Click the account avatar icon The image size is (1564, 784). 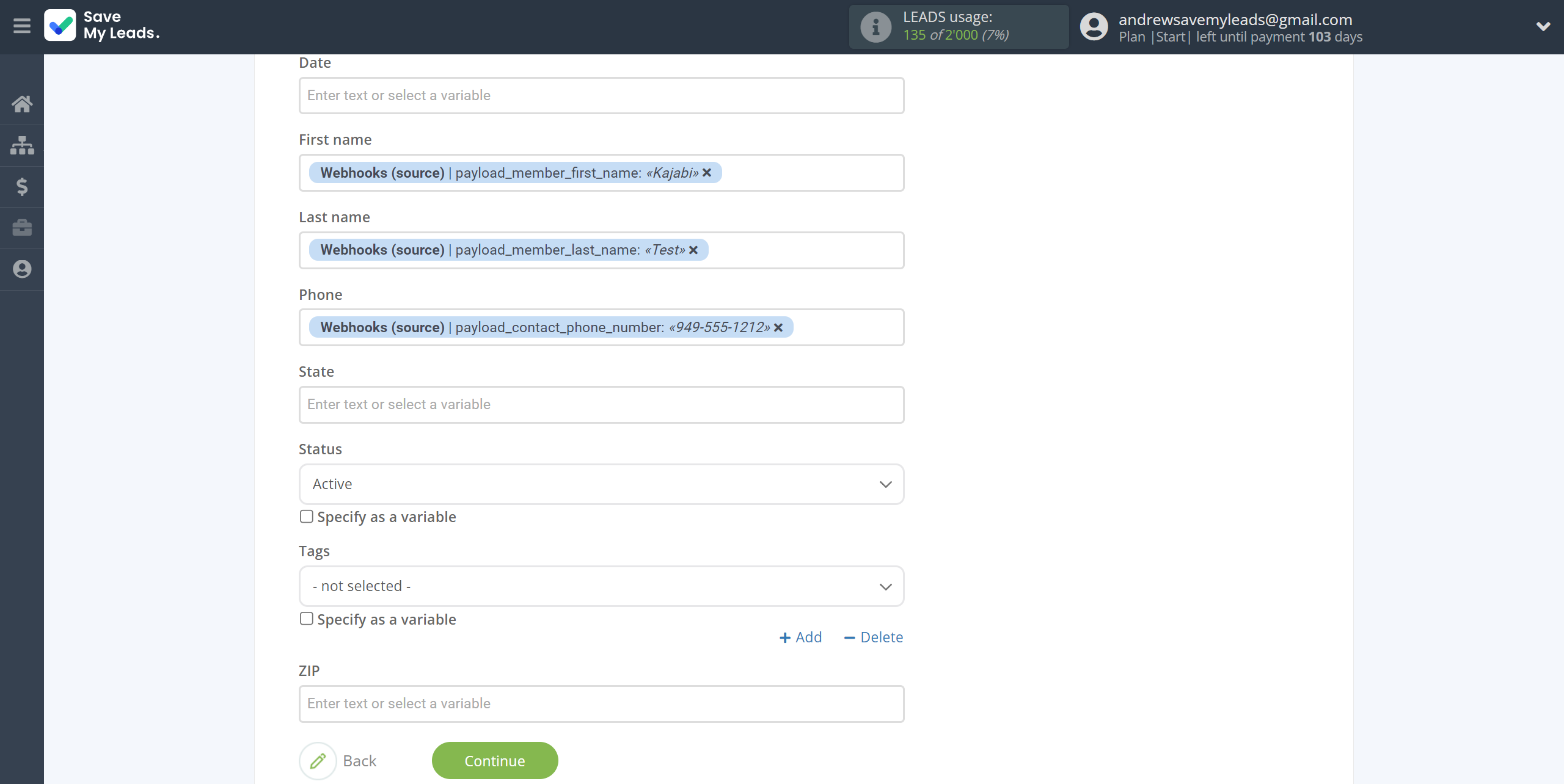(1094, 27)
